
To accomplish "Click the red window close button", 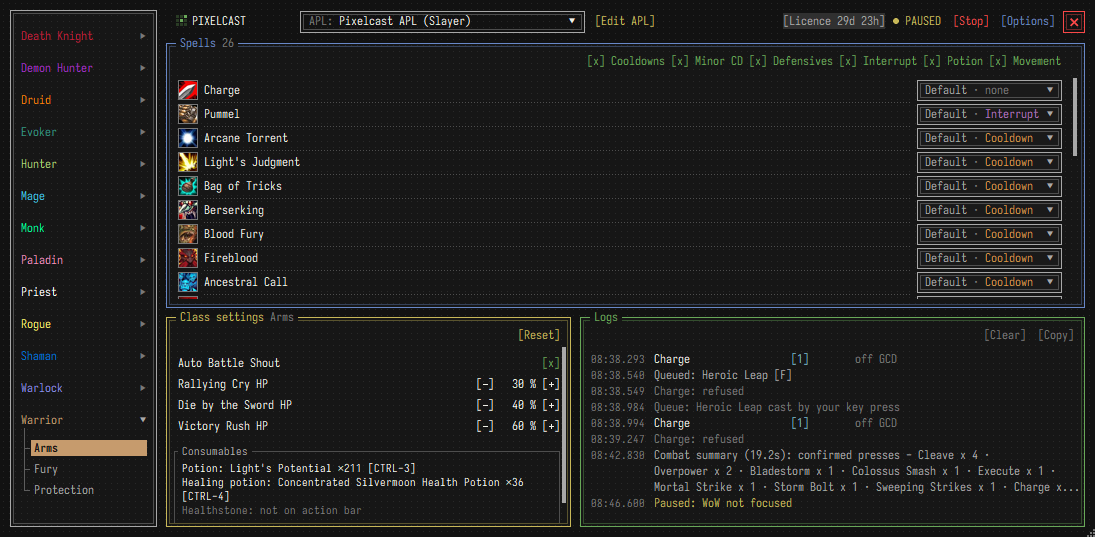I will tap(1073, 22).
